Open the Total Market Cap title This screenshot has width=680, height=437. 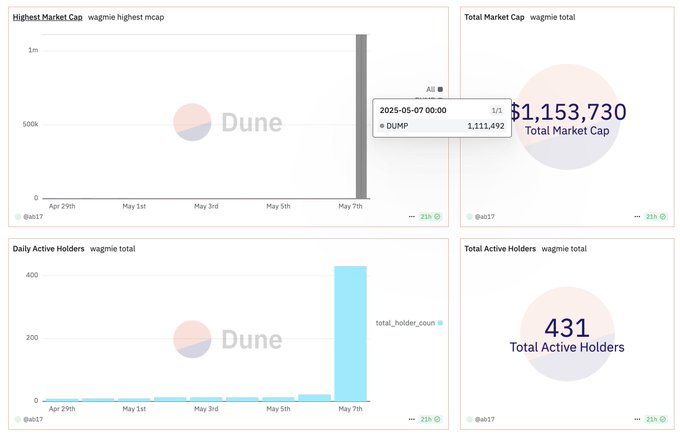(x=495, y=17)
